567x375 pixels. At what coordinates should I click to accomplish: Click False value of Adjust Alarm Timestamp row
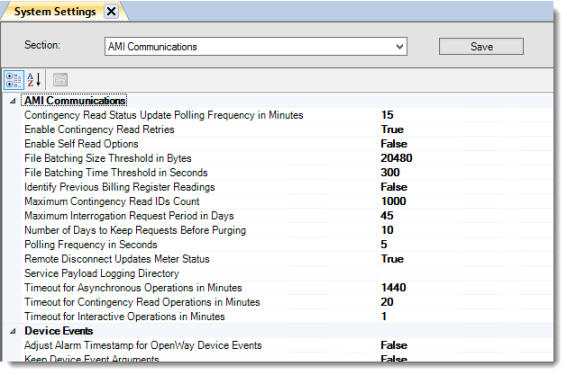pos(394,345)
